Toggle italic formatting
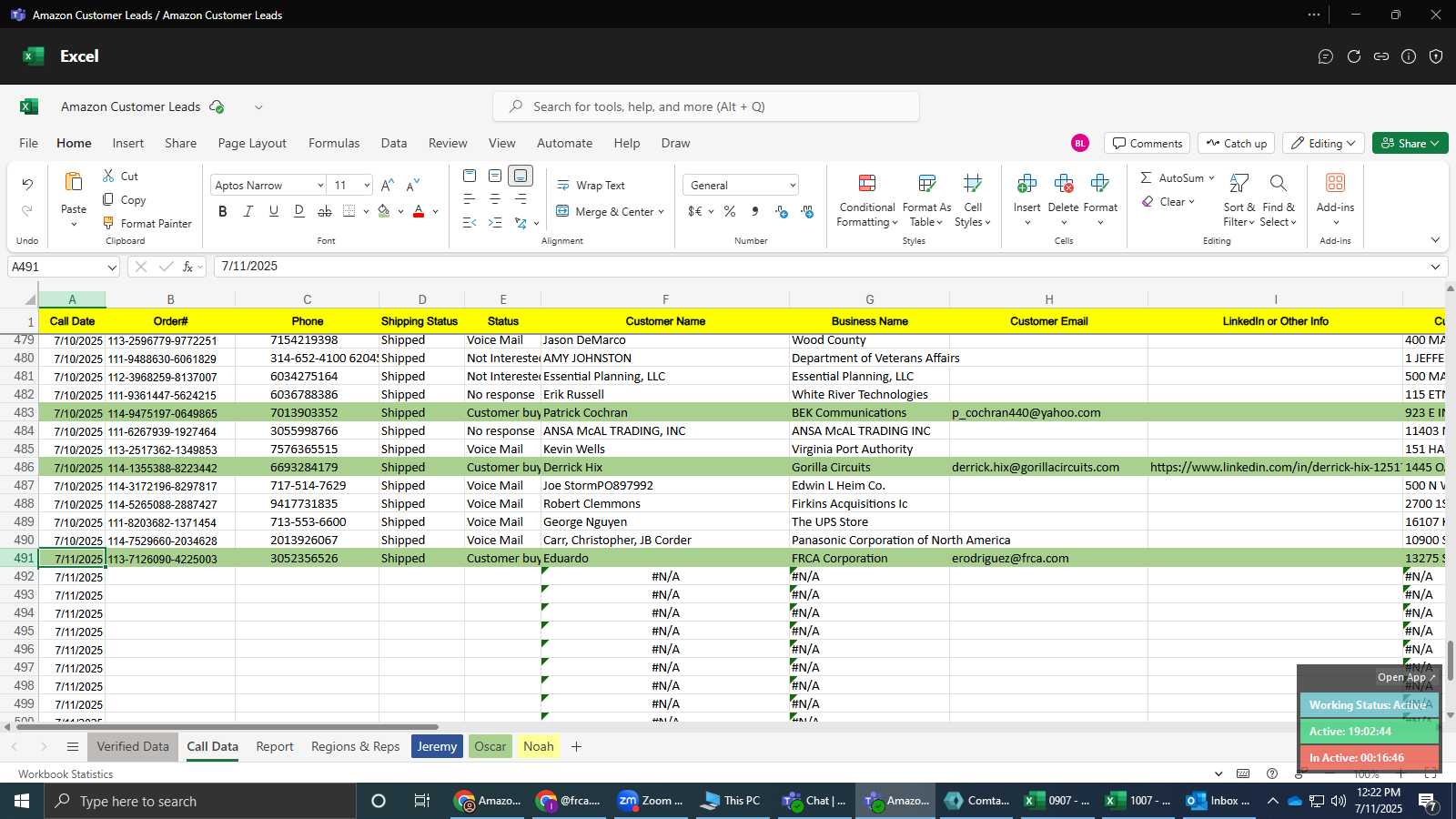 [248, 211]
